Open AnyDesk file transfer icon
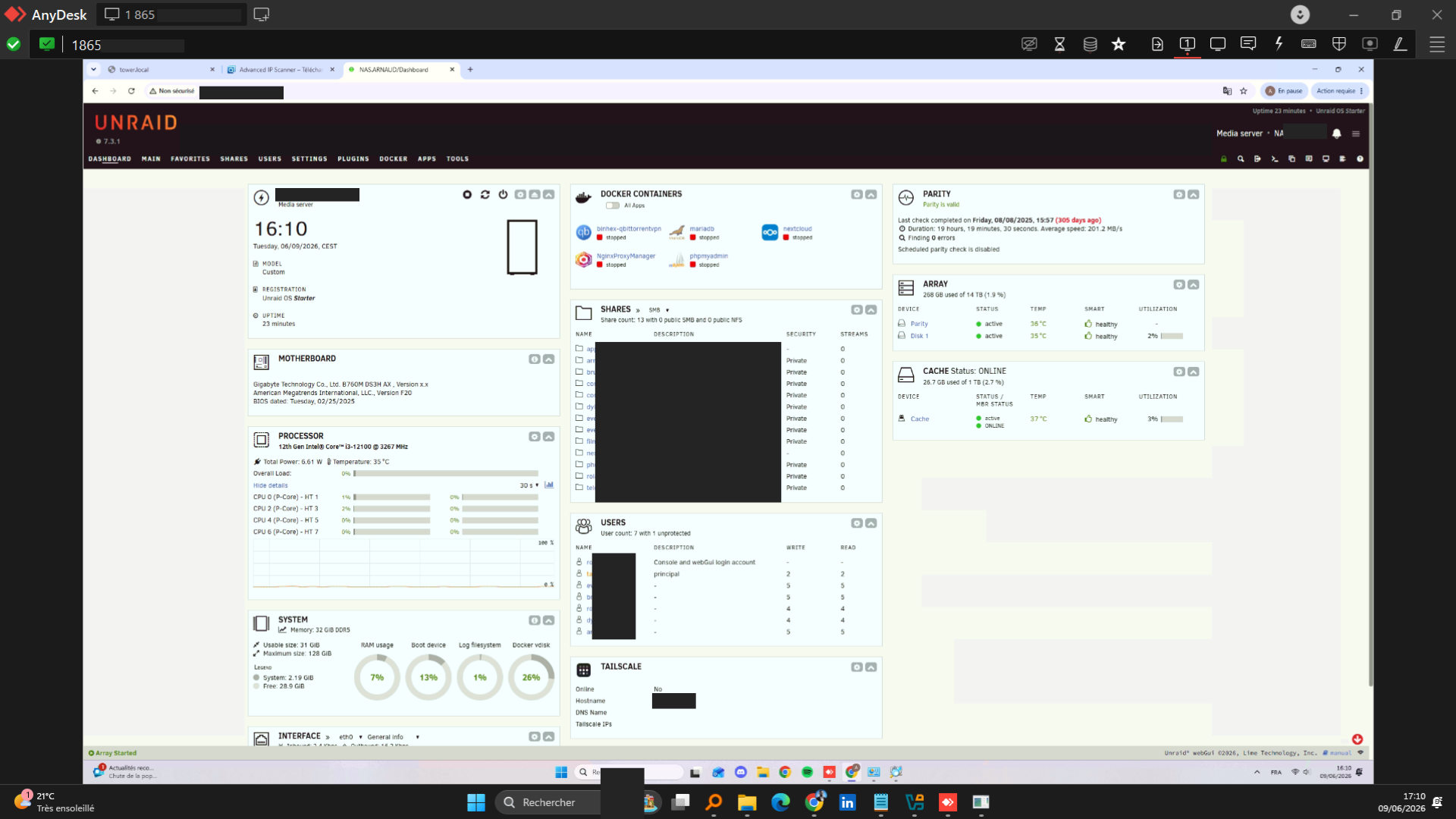The image size is (1456, 819). pyautogui.click(x=1157, y=44)
